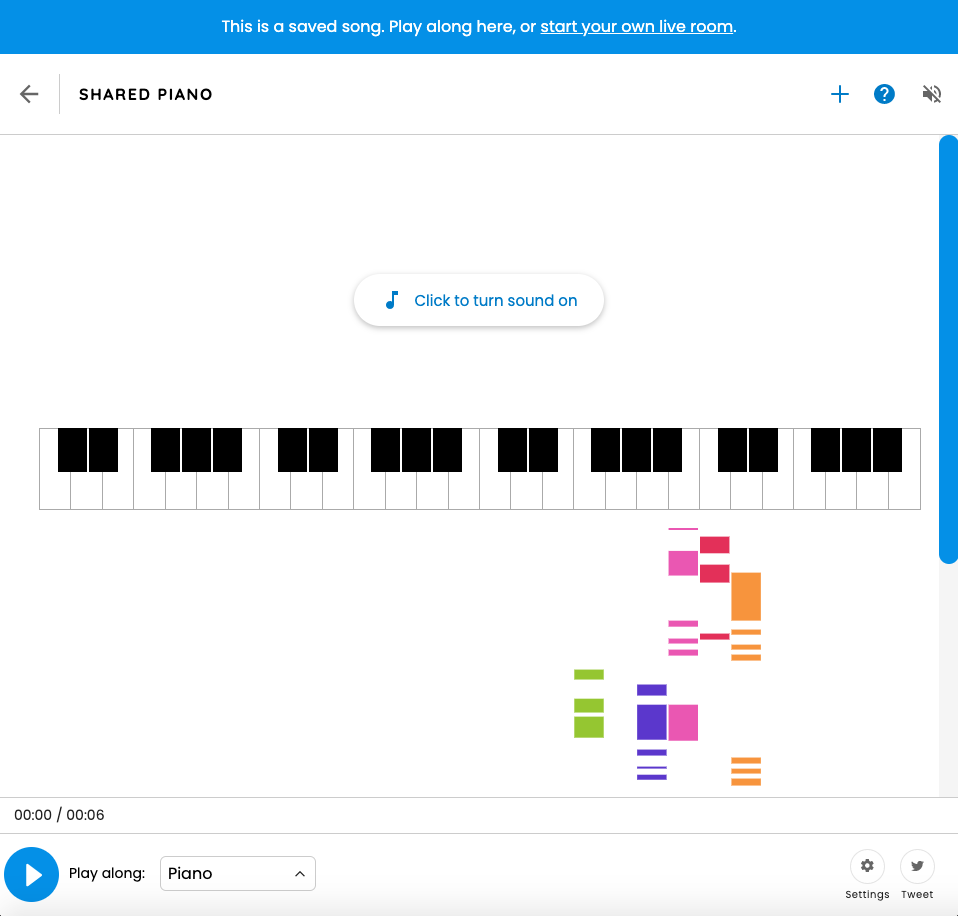Play the saved song with the play button
Image resolution: width=958 pixels, height=916 pixels.
31,874
